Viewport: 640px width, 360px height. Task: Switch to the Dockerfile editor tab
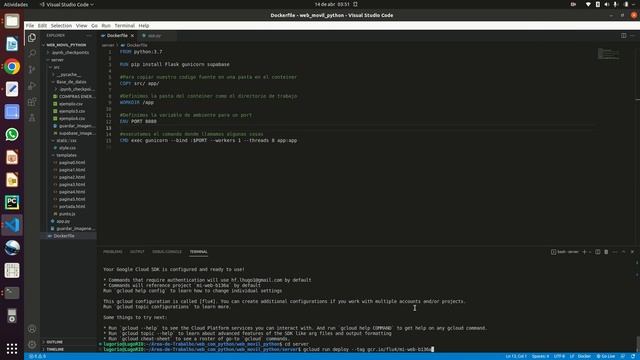pos(118,36)
